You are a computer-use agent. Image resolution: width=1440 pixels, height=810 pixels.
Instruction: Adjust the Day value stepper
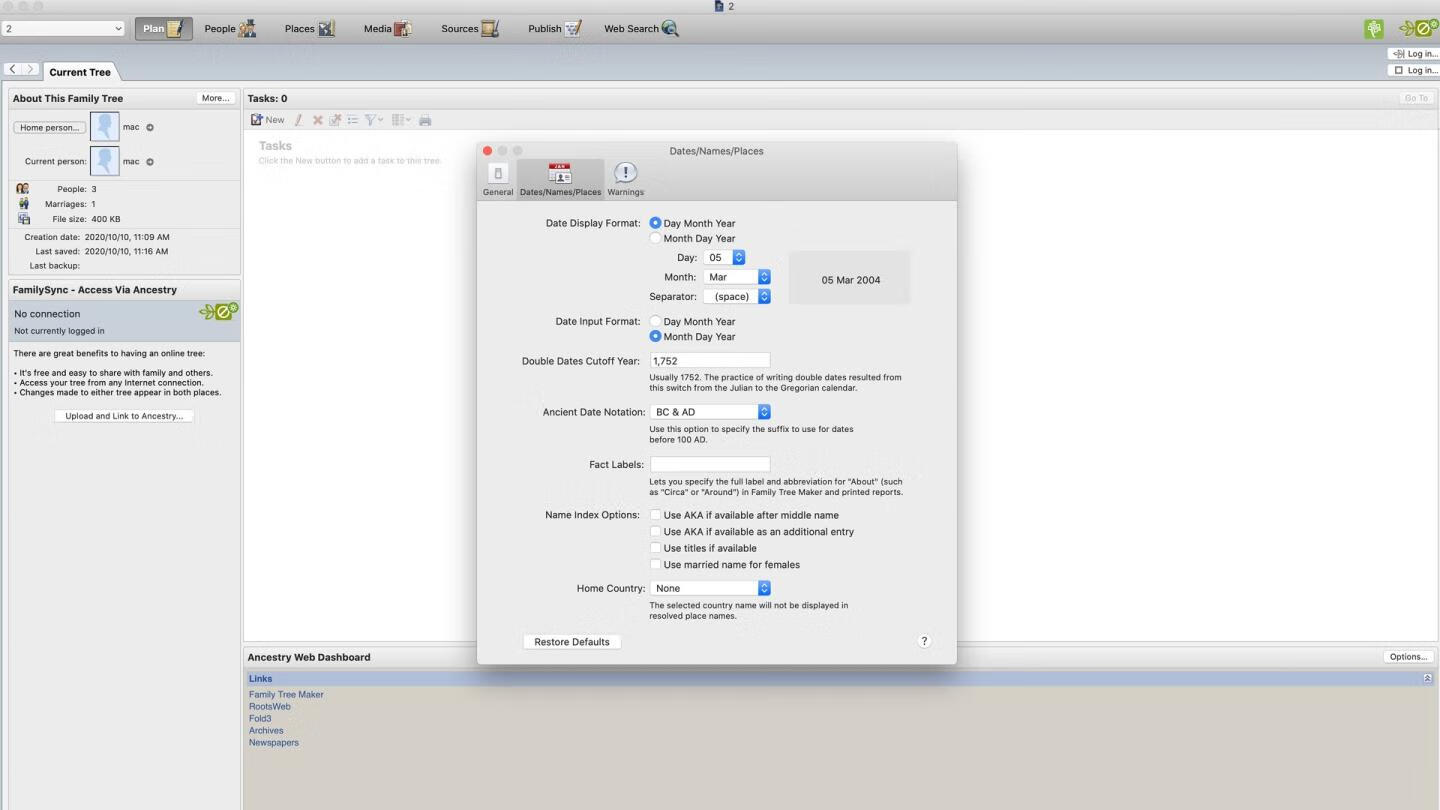(737, 257)
